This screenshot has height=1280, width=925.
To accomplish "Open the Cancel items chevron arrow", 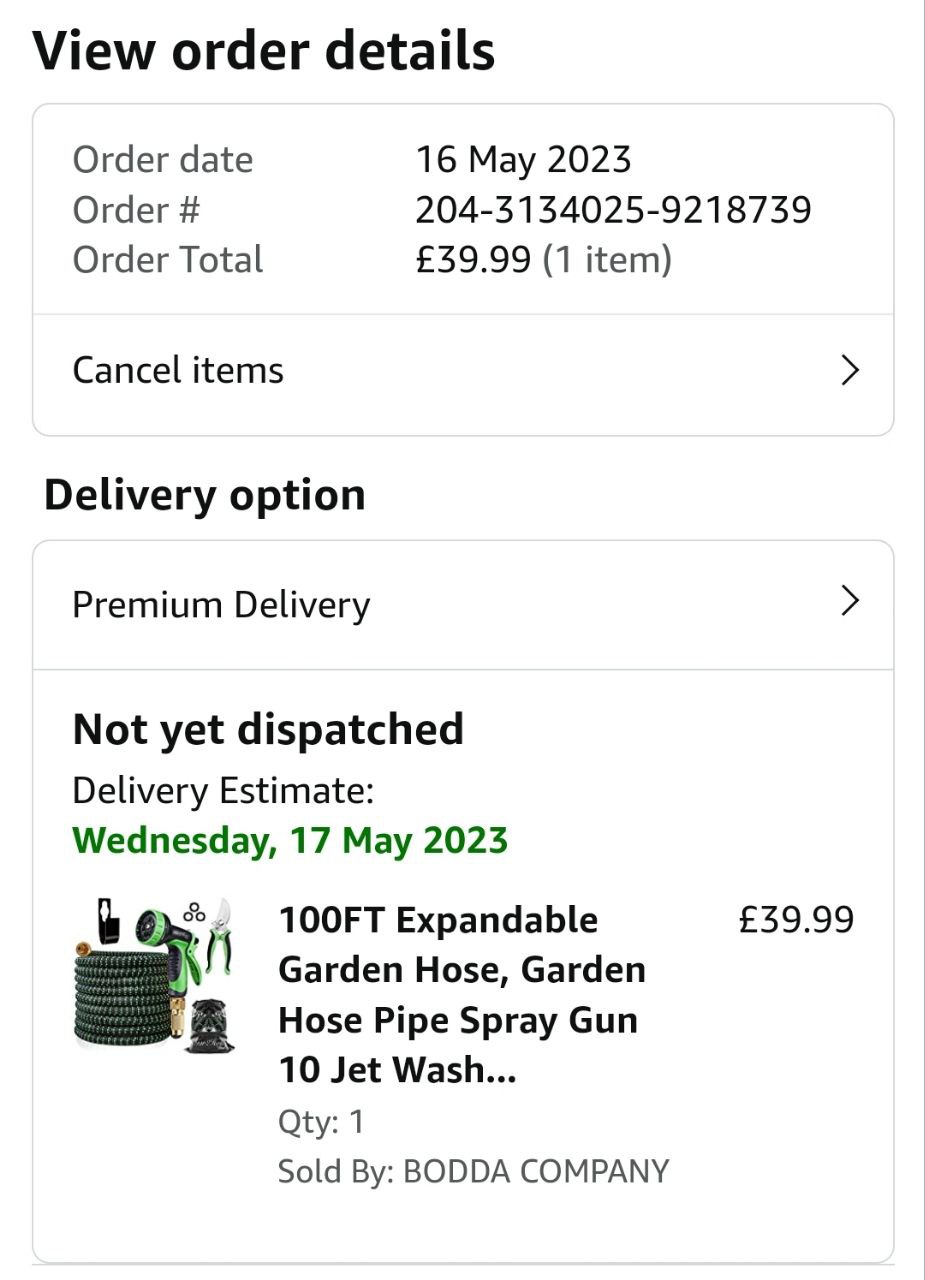I will tap(850, 371).
